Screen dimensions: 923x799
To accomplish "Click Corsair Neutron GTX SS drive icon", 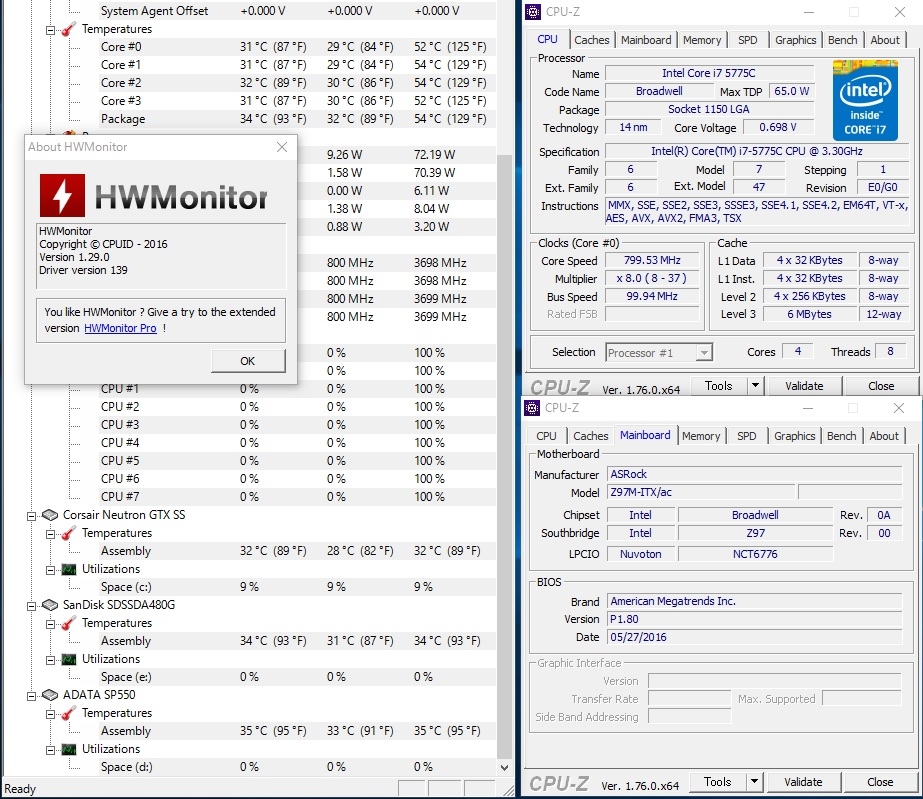I will [x=50, y=515].
